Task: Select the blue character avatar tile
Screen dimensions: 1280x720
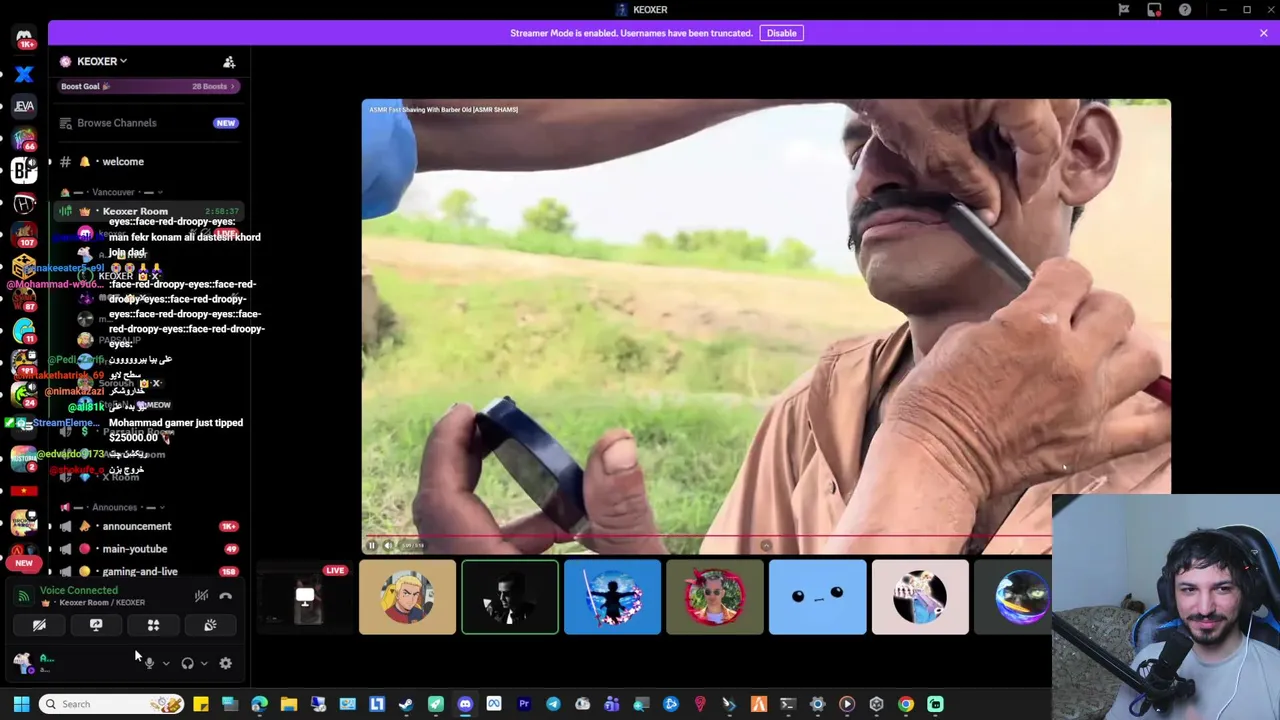Action: 612,597
